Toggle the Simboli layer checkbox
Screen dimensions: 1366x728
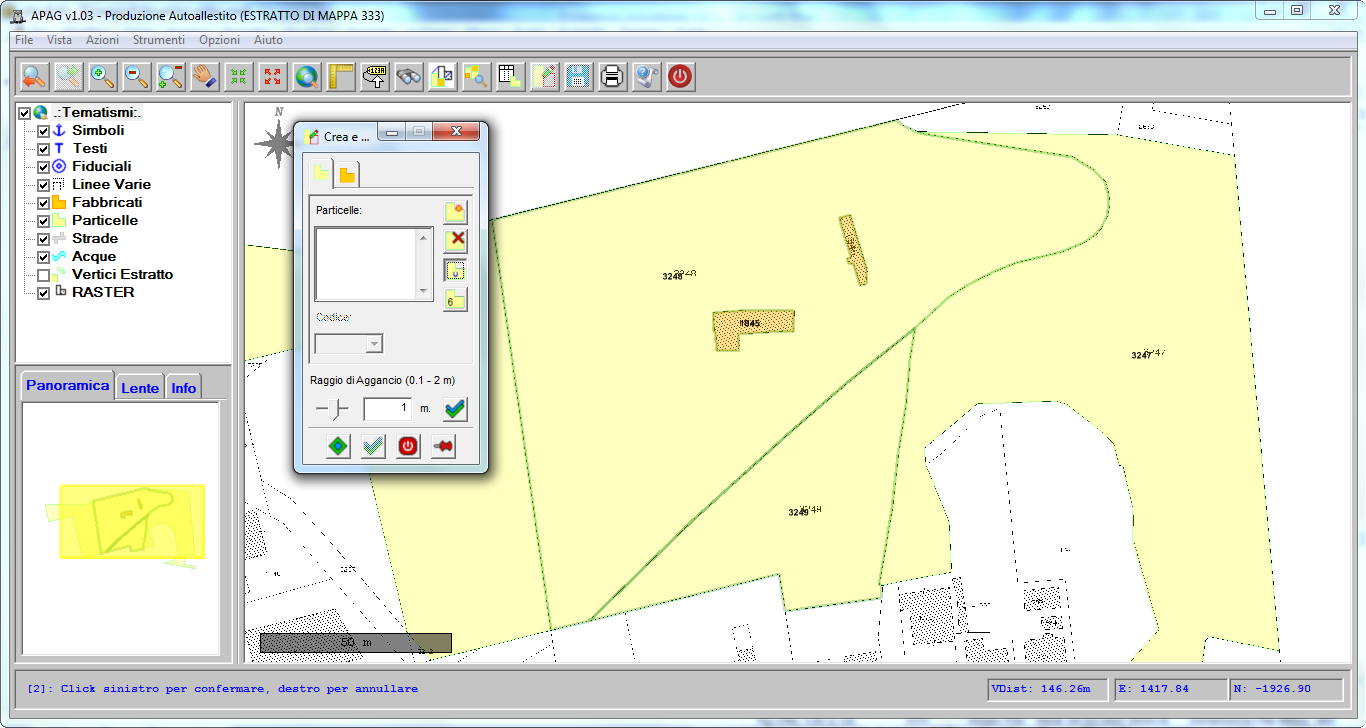43,131
